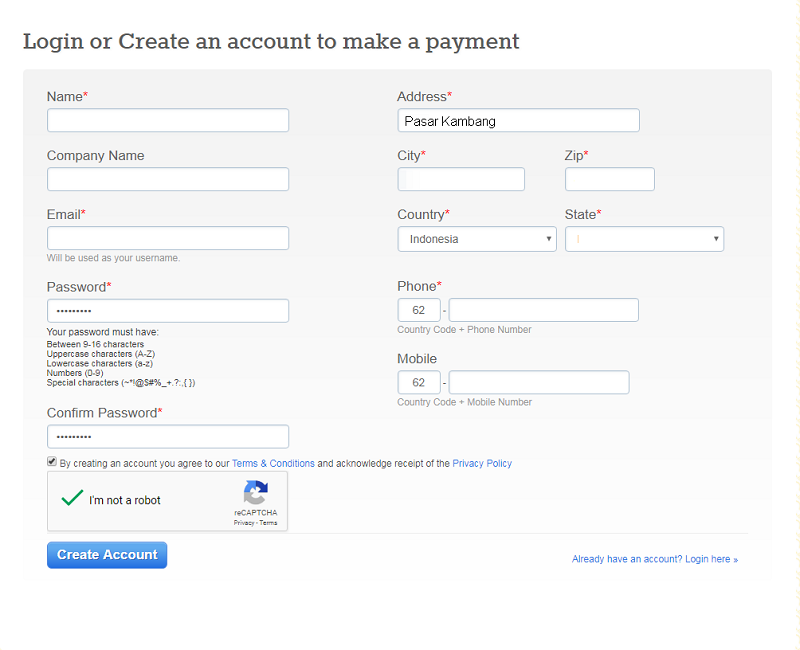Click the reCAPTCHA Privacy link

coord(243,522)
